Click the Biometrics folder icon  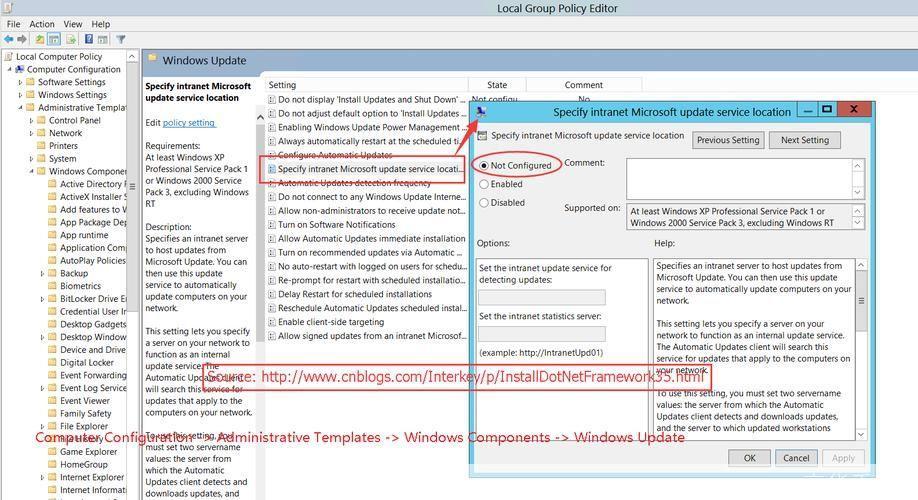pyautogui.click(x=52, y=286)
